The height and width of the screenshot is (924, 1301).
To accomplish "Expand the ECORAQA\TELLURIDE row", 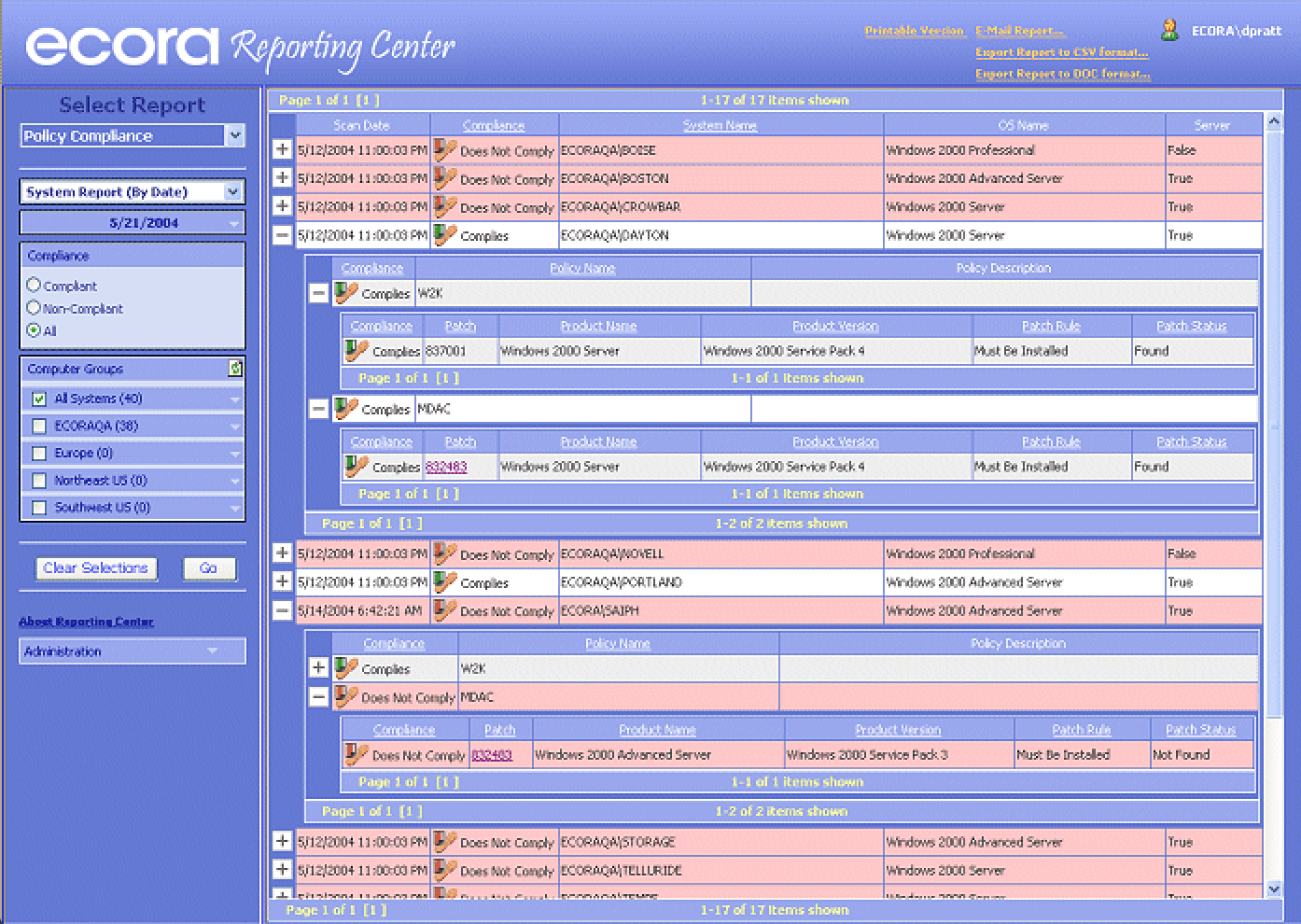I will pyautogui.click(x=283, y=870).
